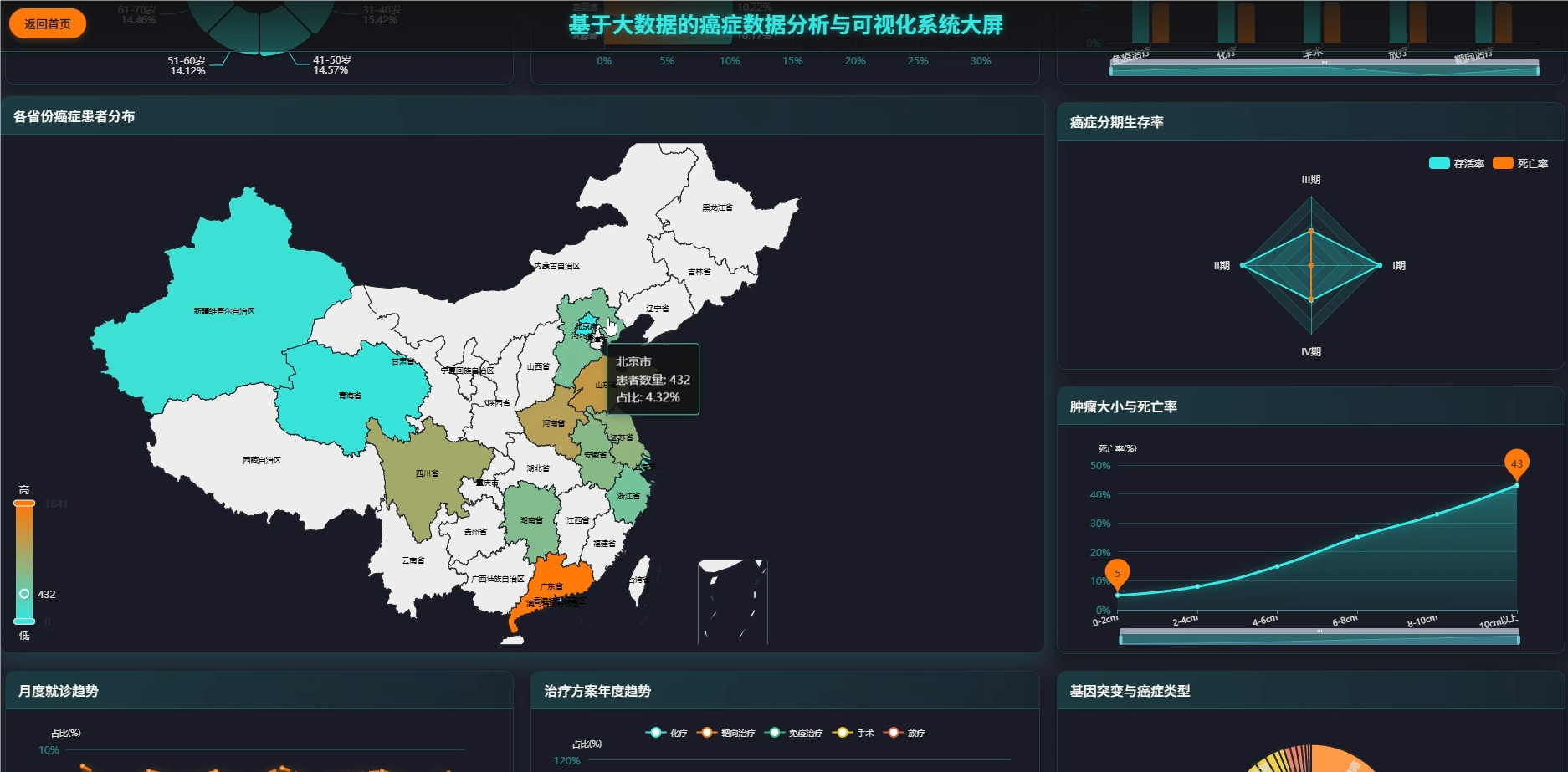This screenshot has width=1568, height=772.
Task: Click the II期 cyan radar vertex
Action: click(x=1243, y=265)
